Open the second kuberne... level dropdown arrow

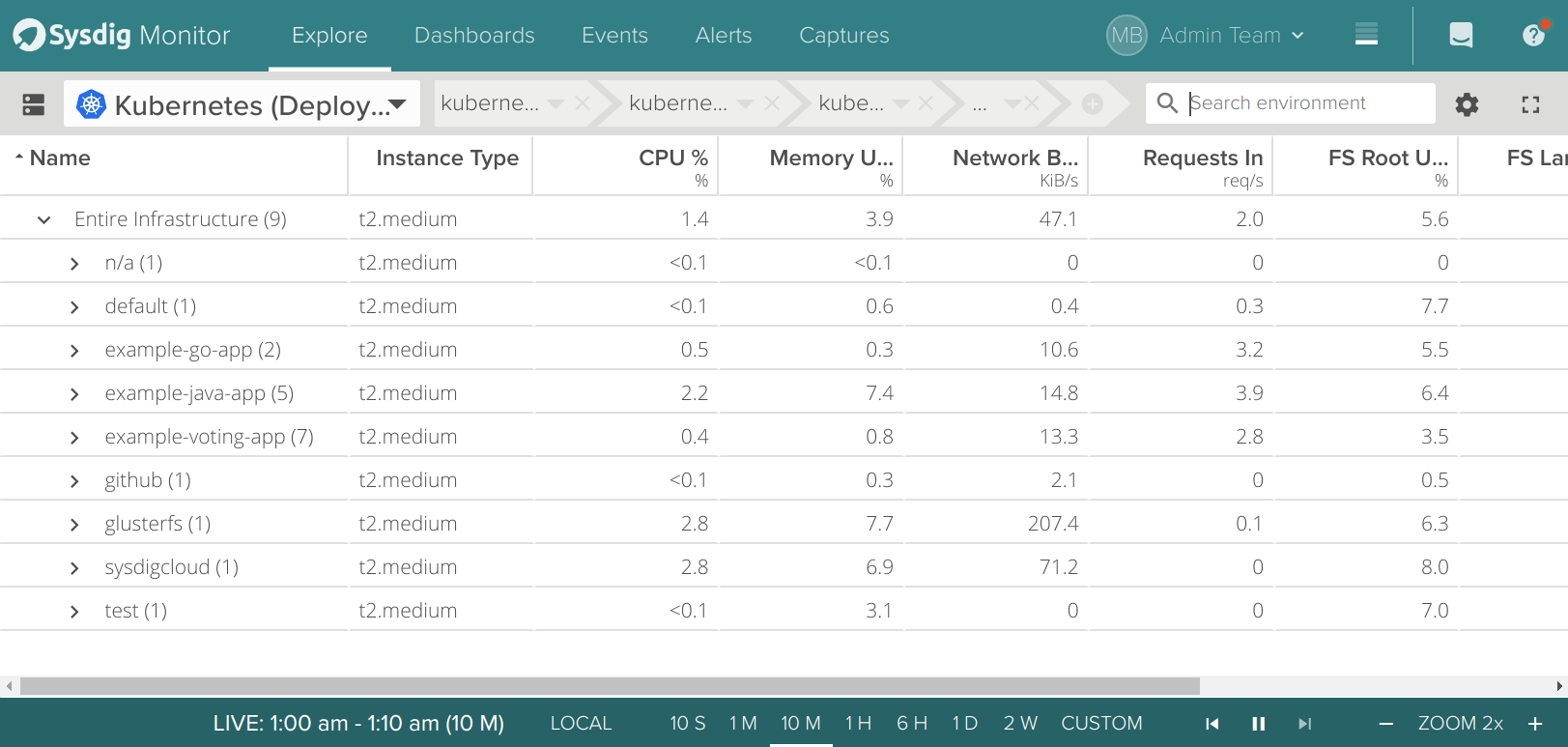click(745, 103)
